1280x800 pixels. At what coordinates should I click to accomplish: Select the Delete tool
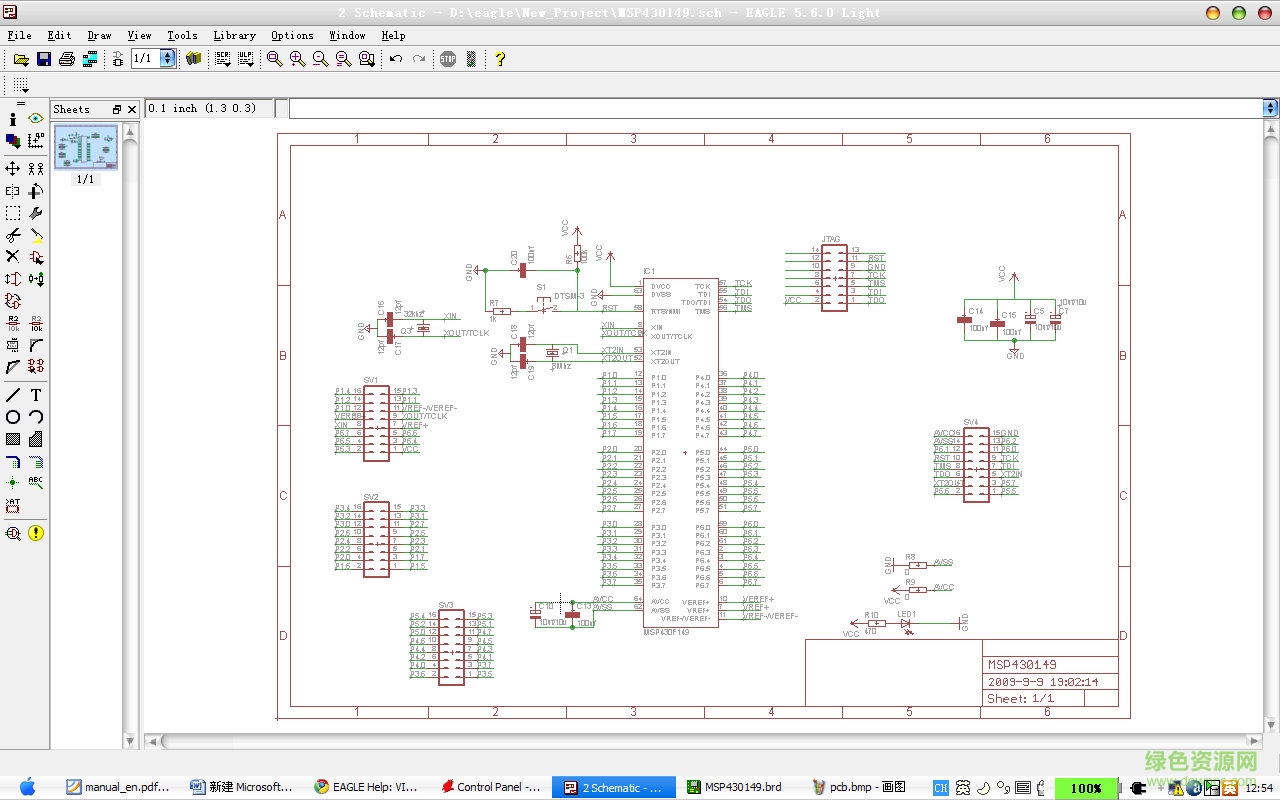pos(13,255)
